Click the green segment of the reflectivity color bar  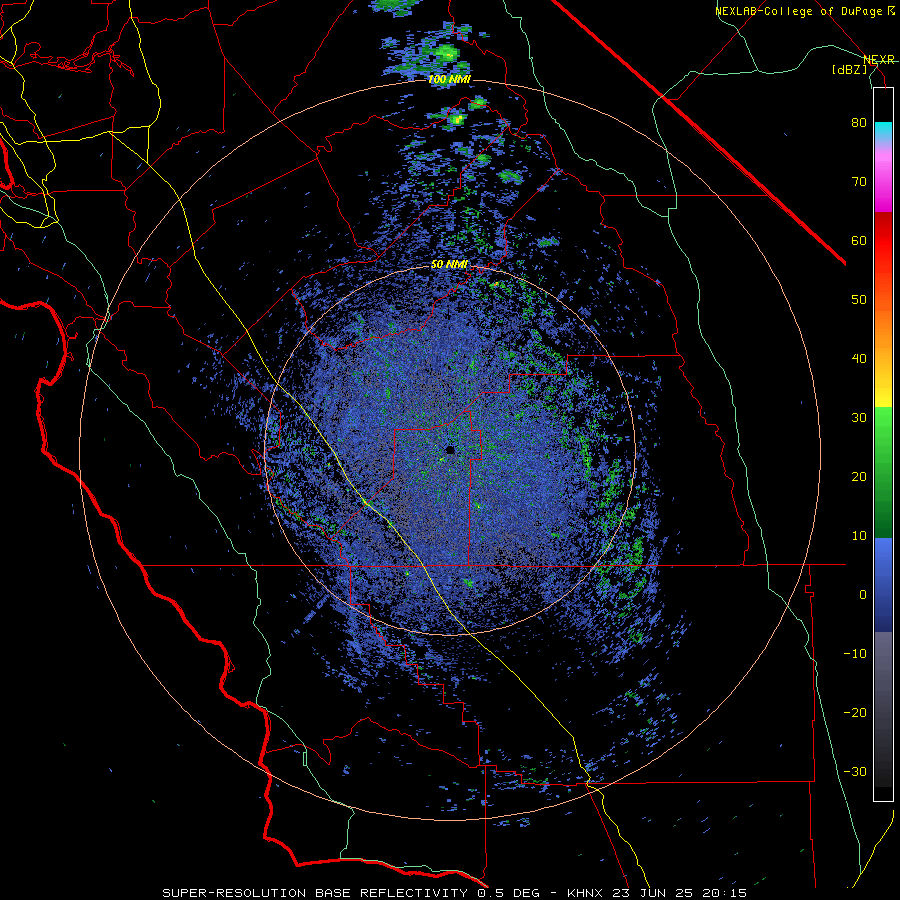[883, 472]
